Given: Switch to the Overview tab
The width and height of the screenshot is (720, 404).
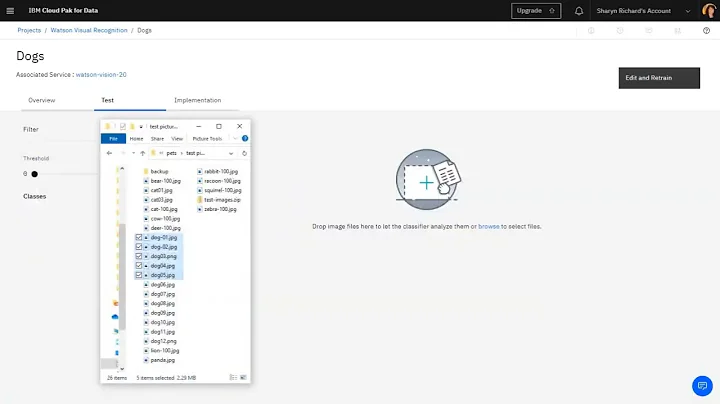Looking at the screenshot, I should (x=42, y=100).
